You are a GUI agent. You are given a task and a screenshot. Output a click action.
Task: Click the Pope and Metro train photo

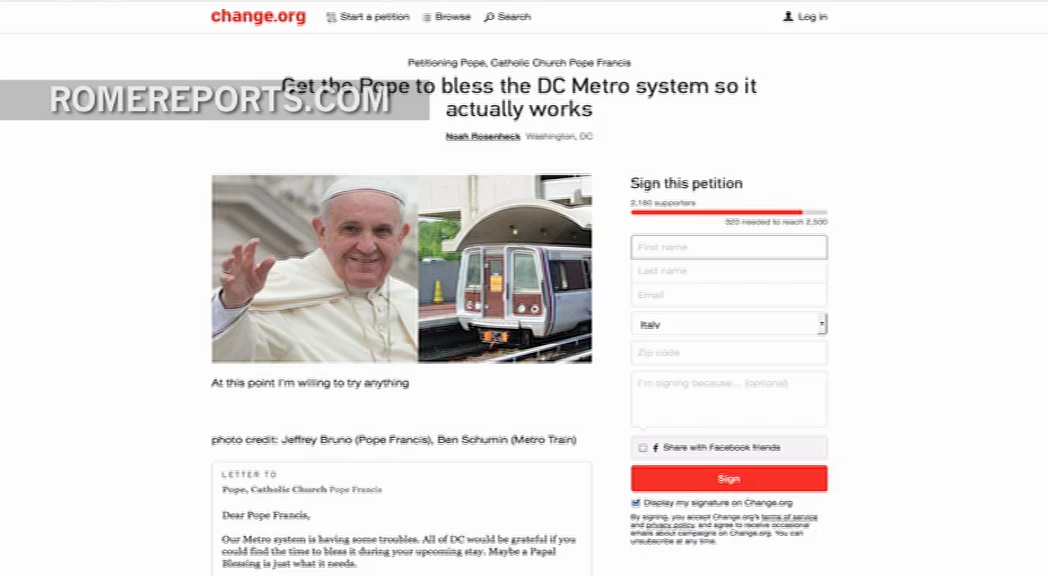[402, 269]
